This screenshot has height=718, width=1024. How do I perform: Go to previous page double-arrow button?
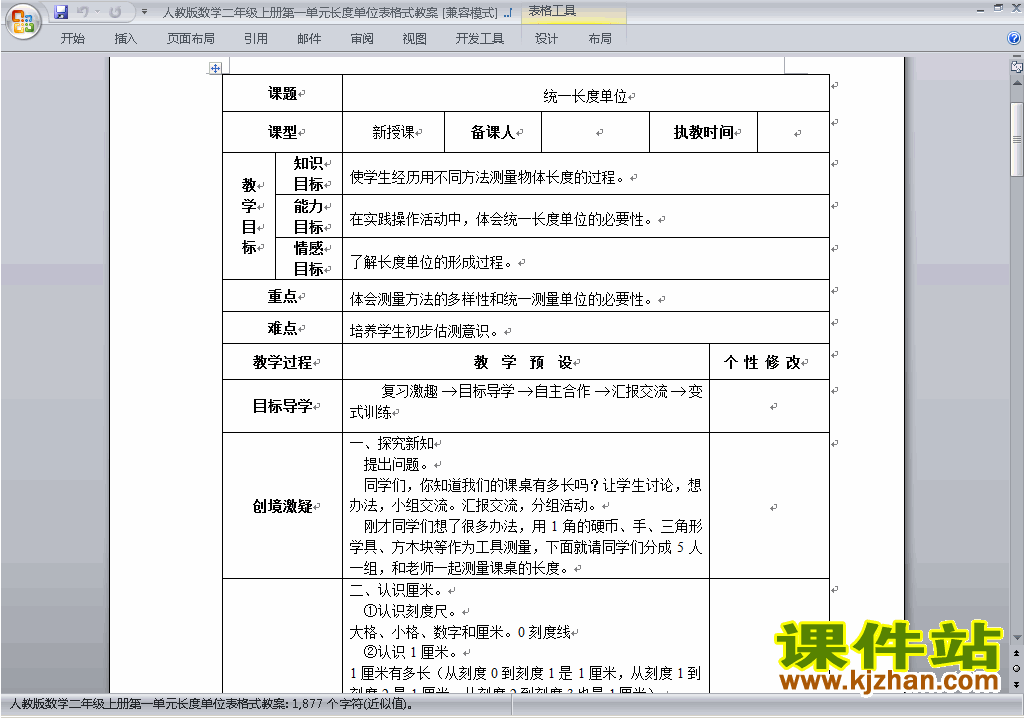[x=1016, y=653]
